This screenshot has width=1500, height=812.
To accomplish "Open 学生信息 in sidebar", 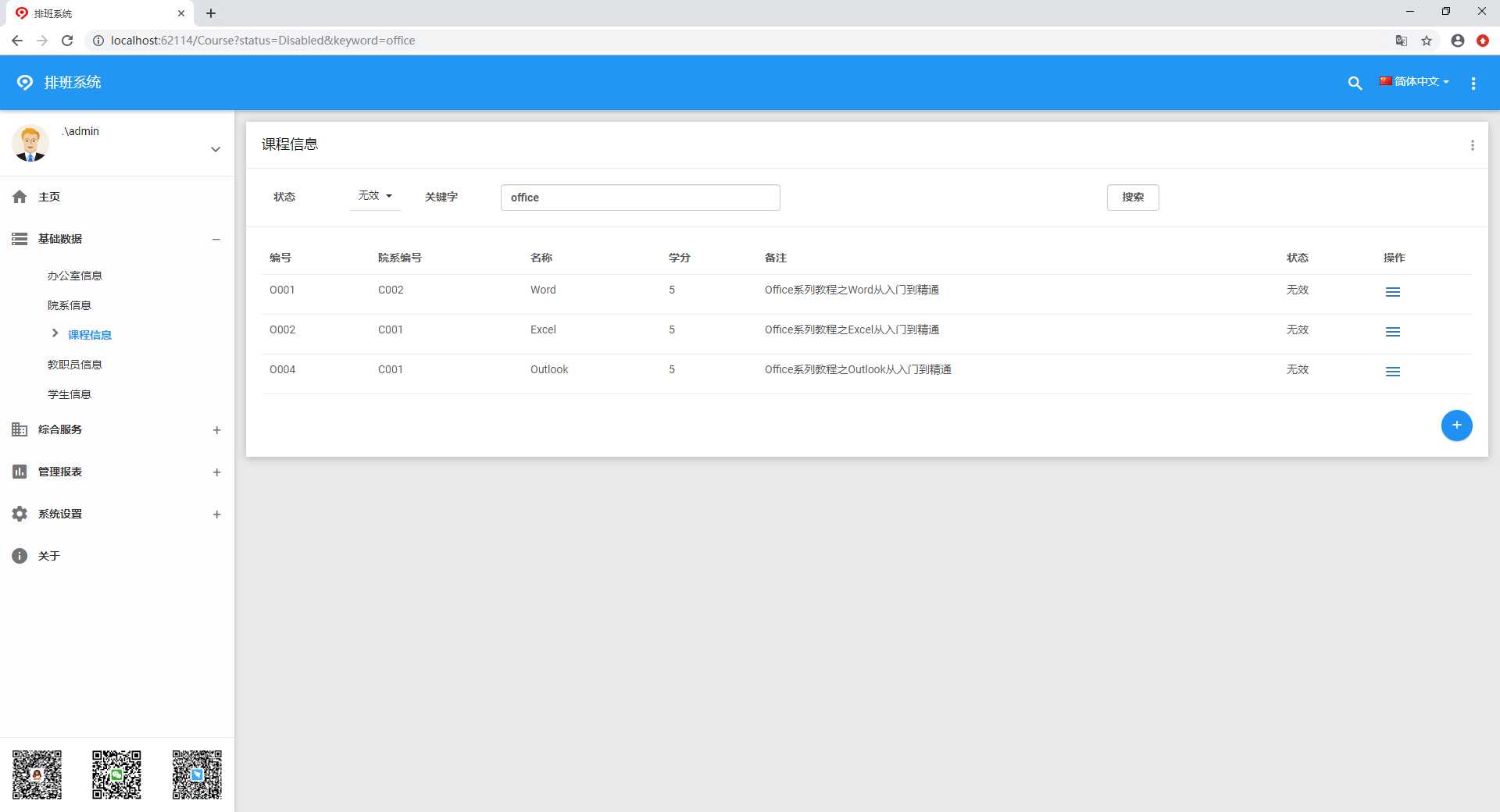I will [x=69, y=394].
